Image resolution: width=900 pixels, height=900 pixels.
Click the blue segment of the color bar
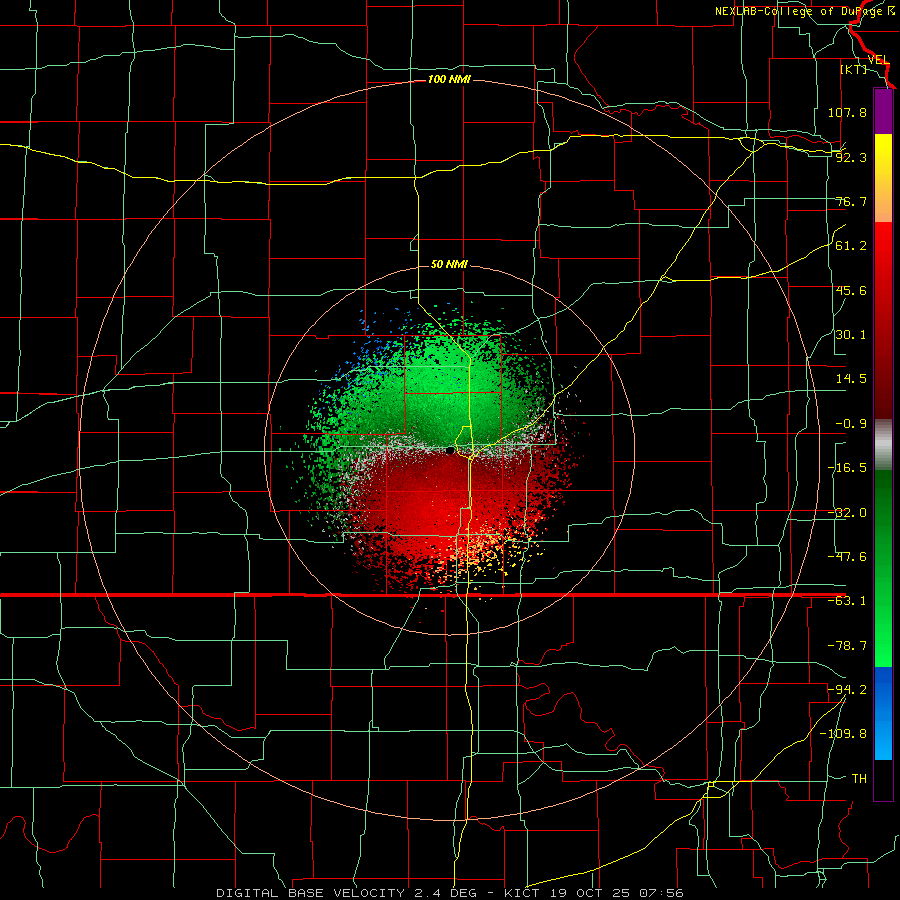pyautogui.click(x=883, y=713)
